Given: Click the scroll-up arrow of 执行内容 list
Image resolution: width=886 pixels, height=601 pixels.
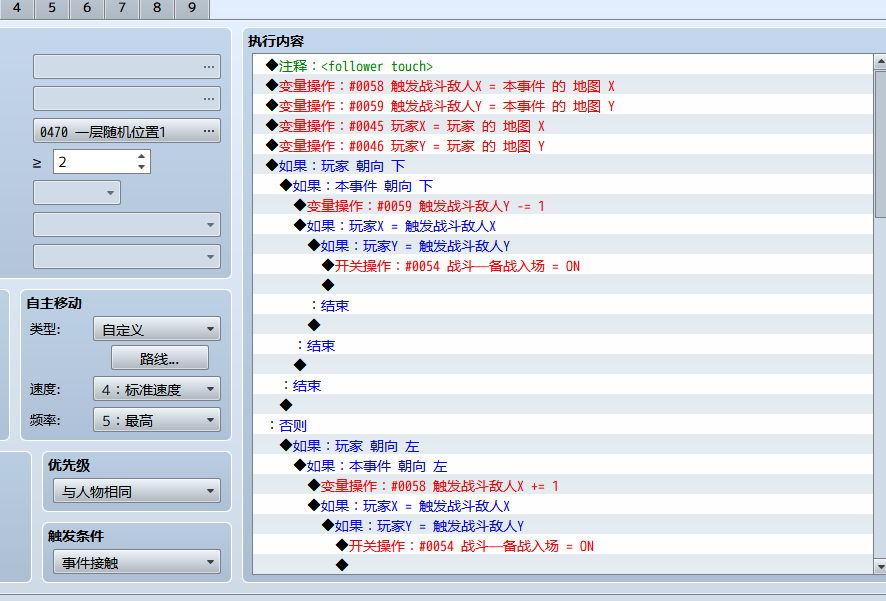Looking at the screenshot, I should [880, 61].
